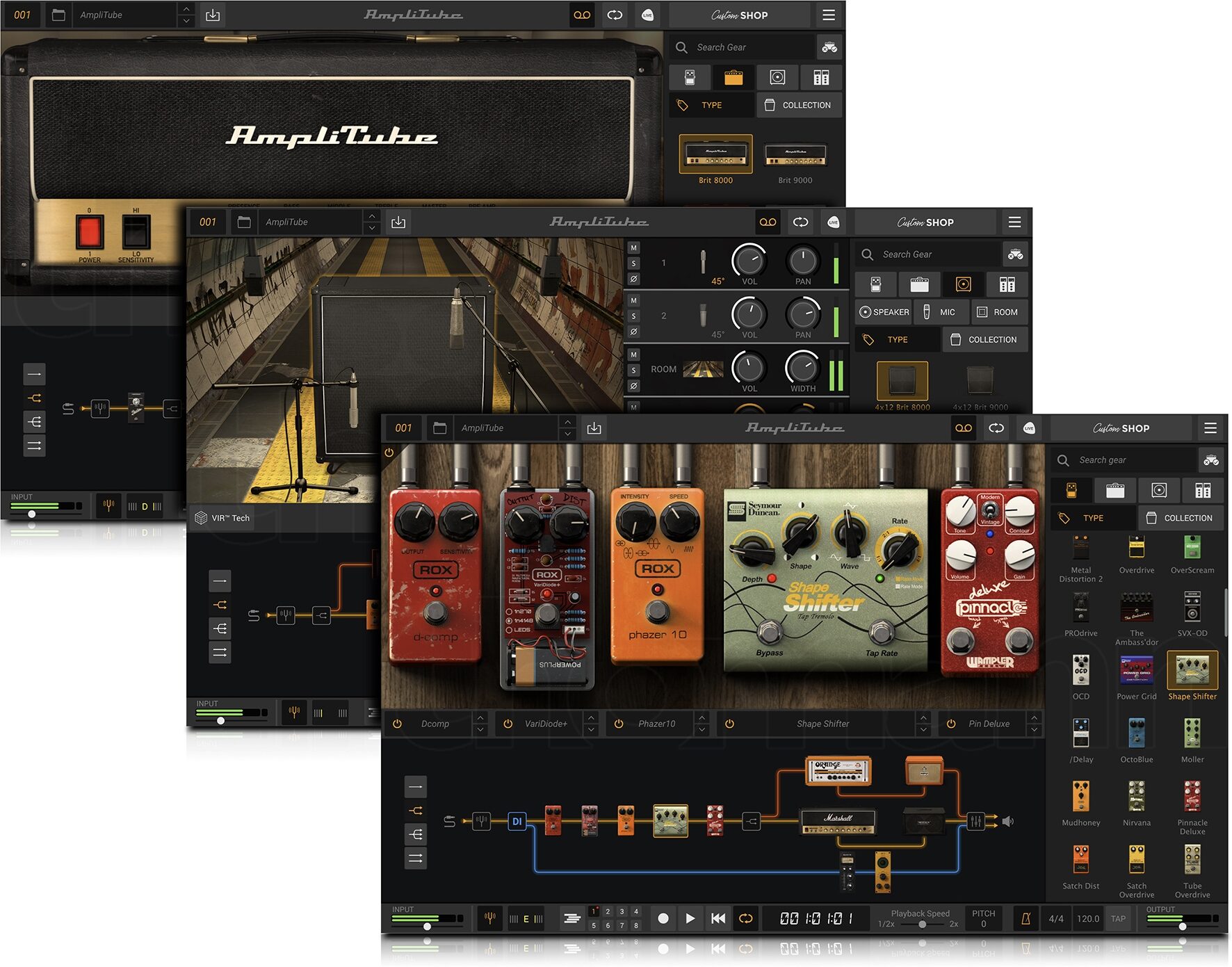1232x967 pixels.
Task: Open Phazer10 slot selector arrows
Action: [x=702, y=724]
